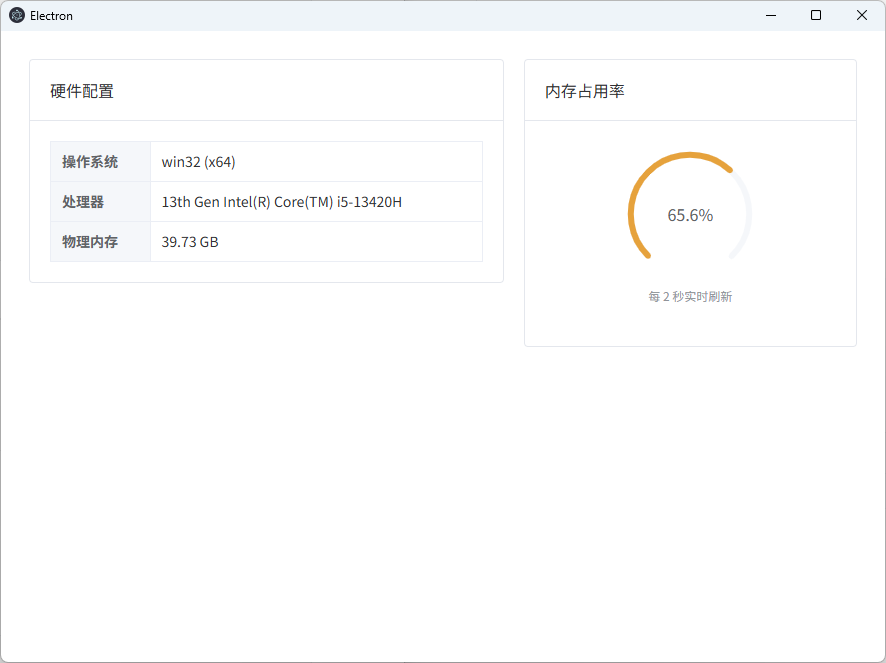Select the 处理器 label cell
The width and height of the screenshot is (886, 663).
tap(83, 202)
